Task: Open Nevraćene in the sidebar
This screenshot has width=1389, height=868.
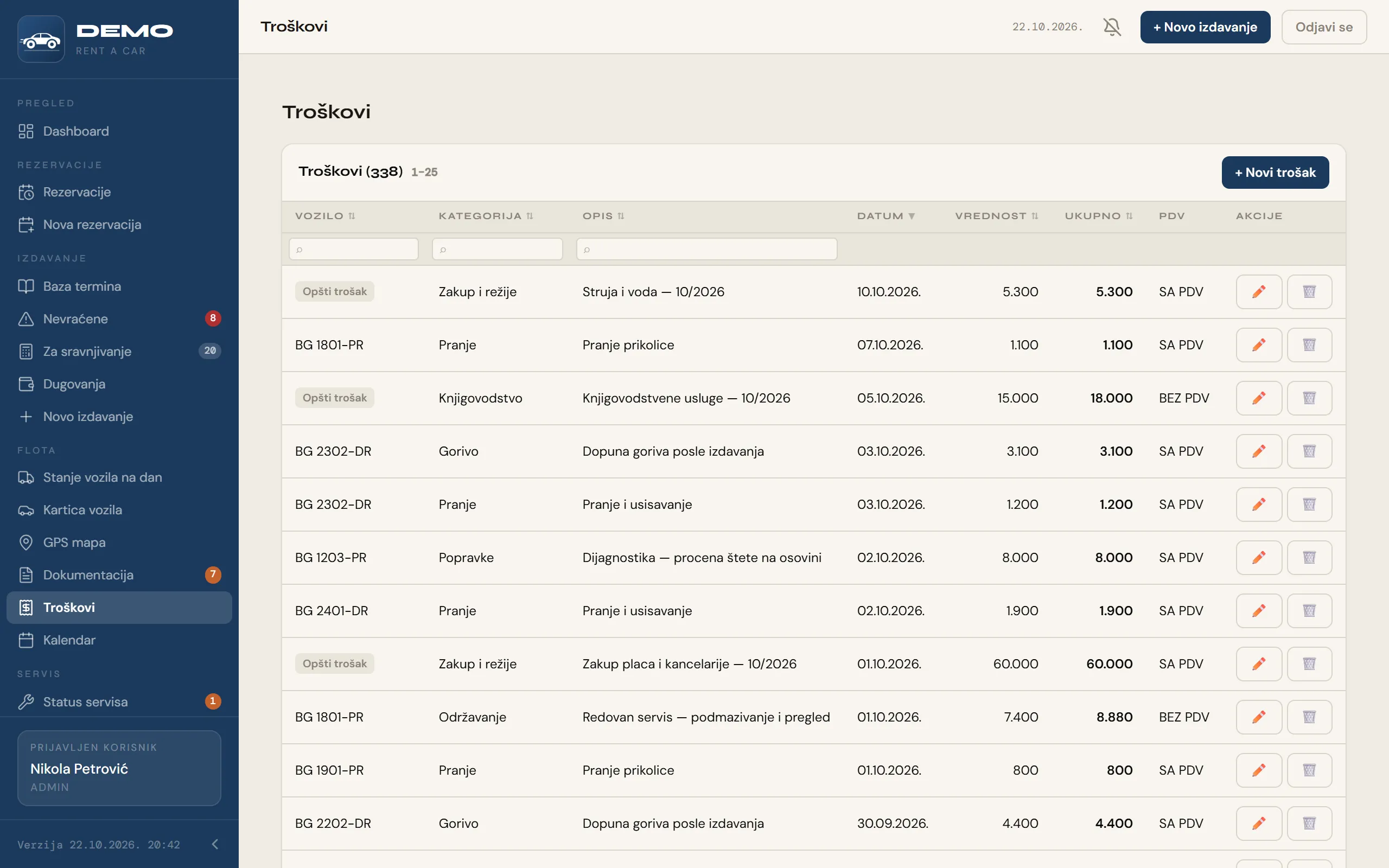Action: pos(119,318)
